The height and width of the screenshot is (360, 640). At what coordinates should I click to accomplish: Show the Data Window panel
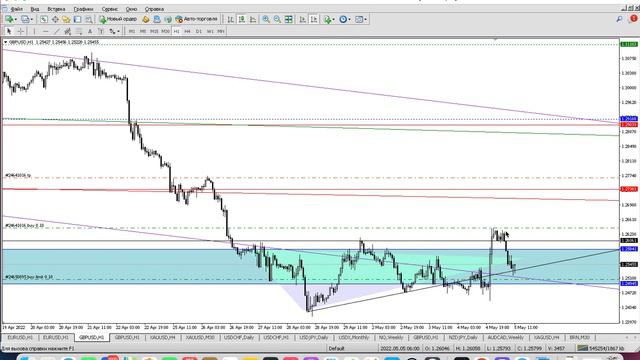point(55,19)
